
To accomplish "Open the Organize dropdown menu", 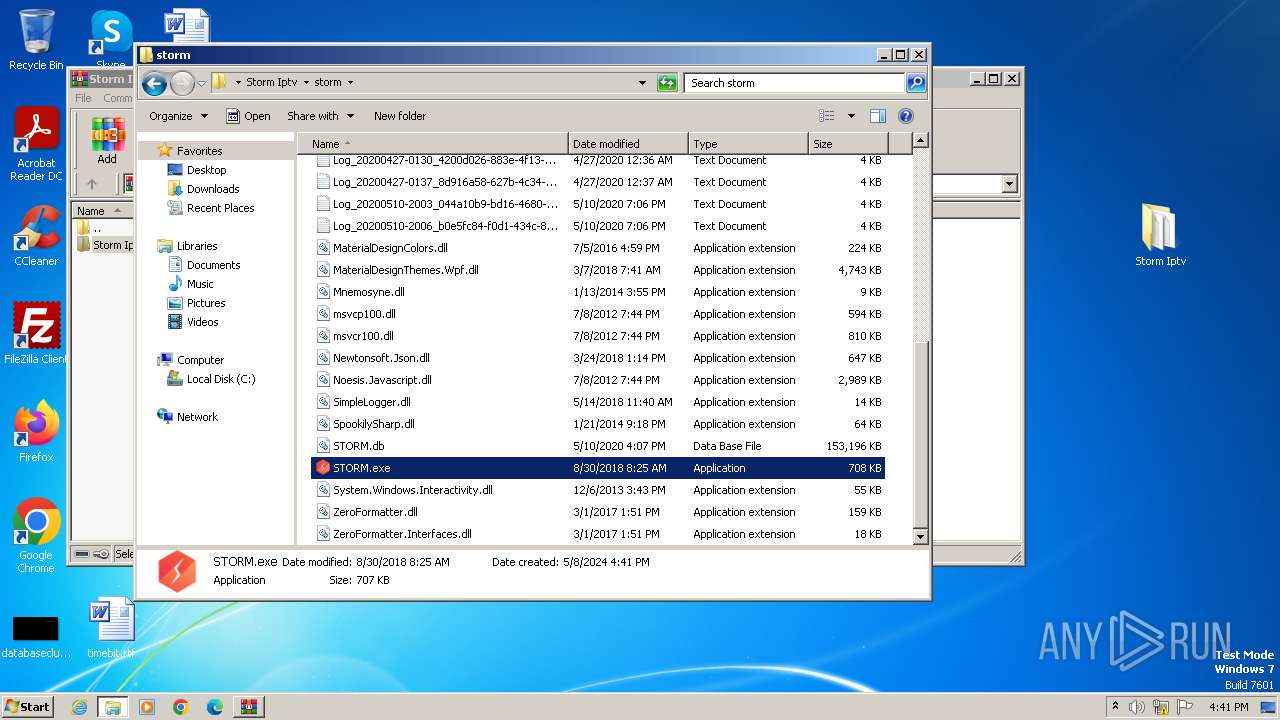I will [x=179, y=116].
